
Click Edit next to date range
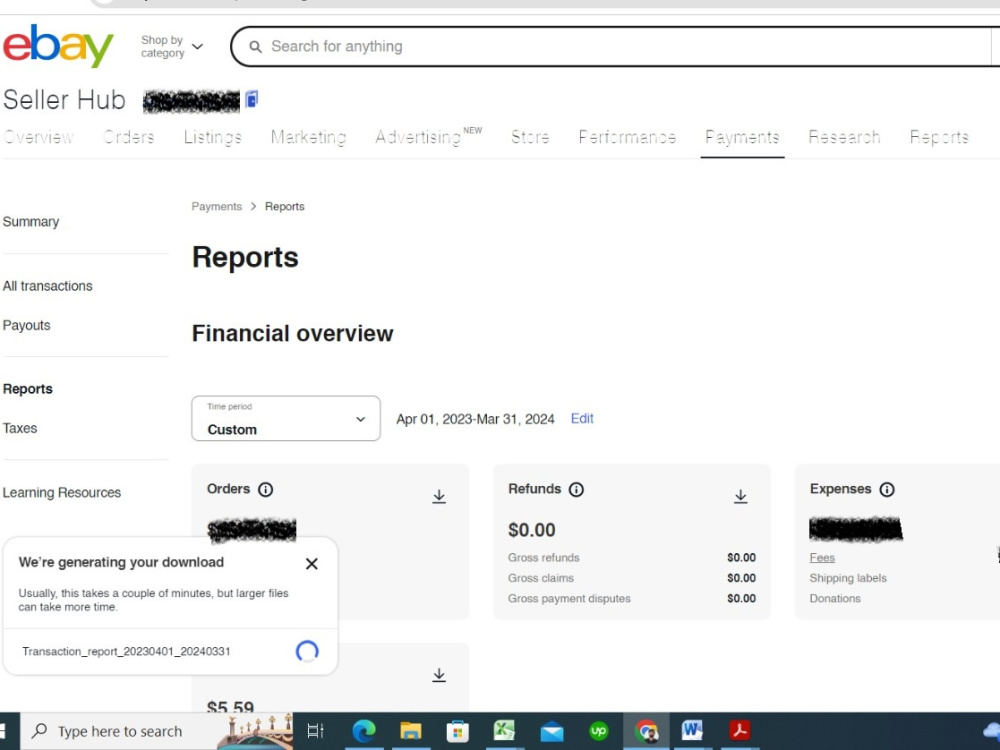[x=582, y=418]
